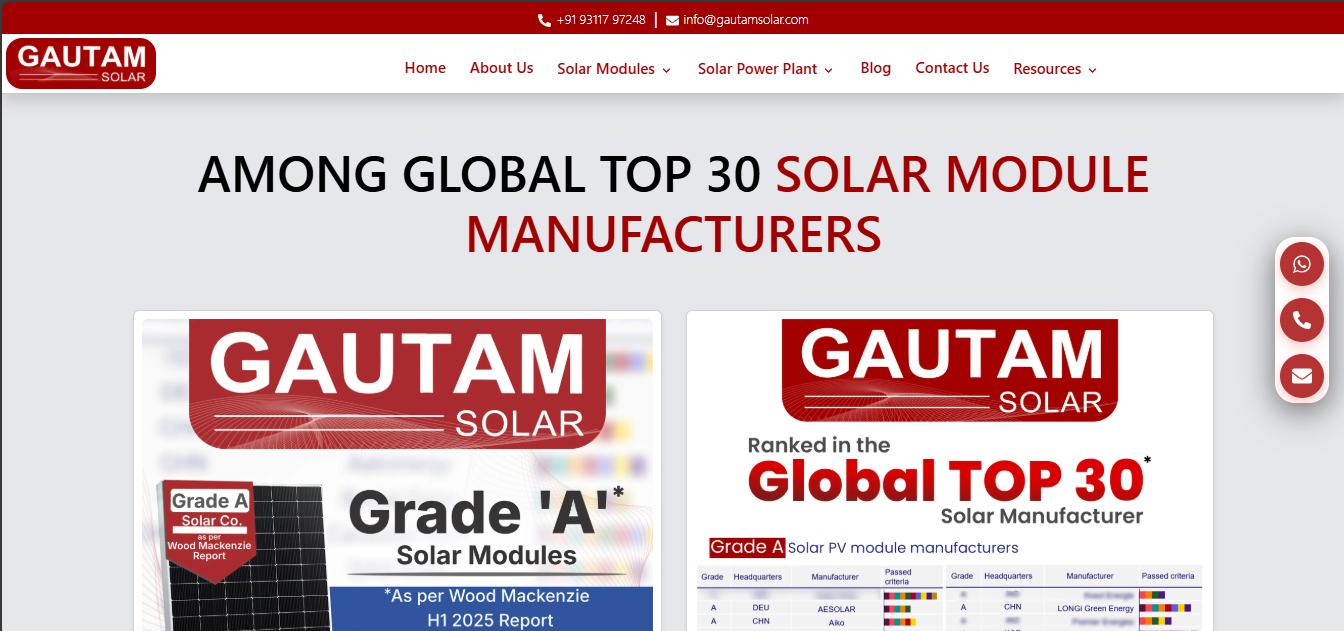The height and width of the screenshot is (631, 1344).
Task: Expand the chevron beside Resources
Action: (x=1093, y=70)
